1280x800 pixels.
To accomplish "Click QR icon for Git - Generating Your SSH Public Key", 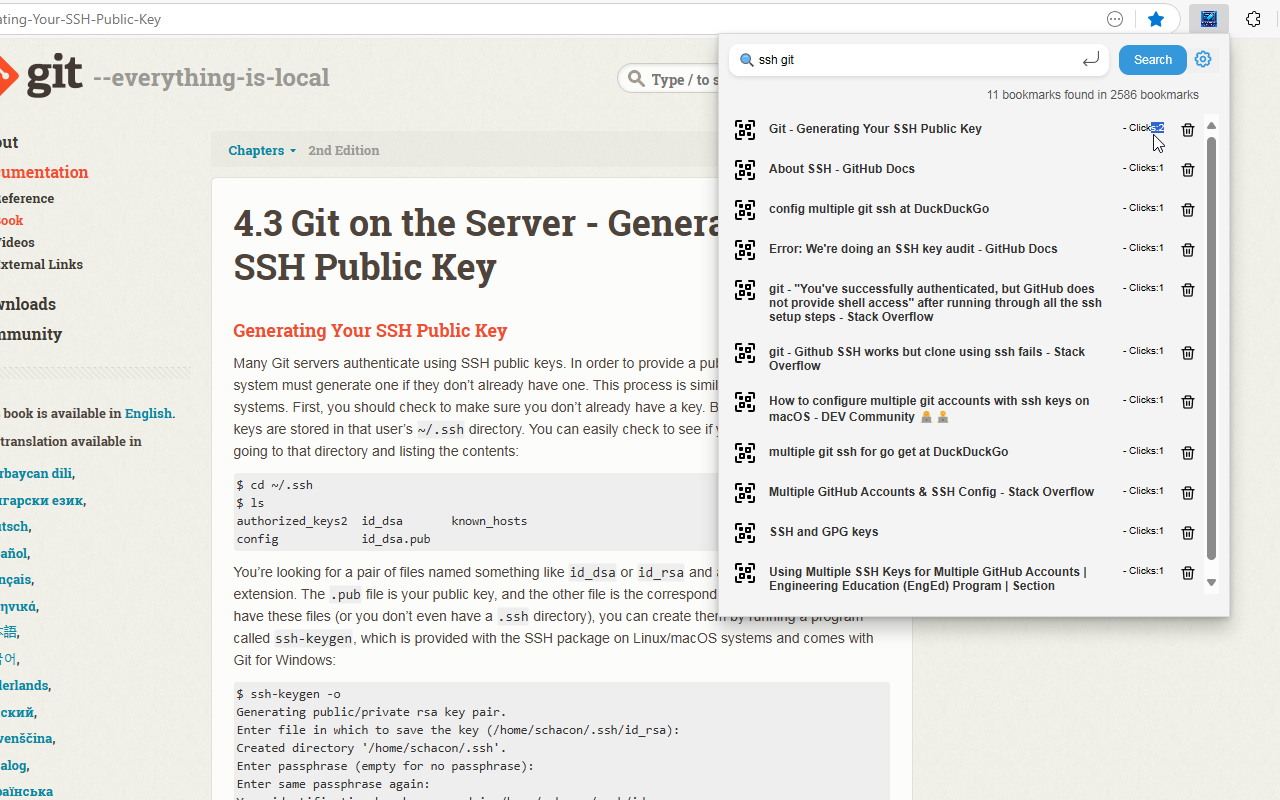I will 745,130.
